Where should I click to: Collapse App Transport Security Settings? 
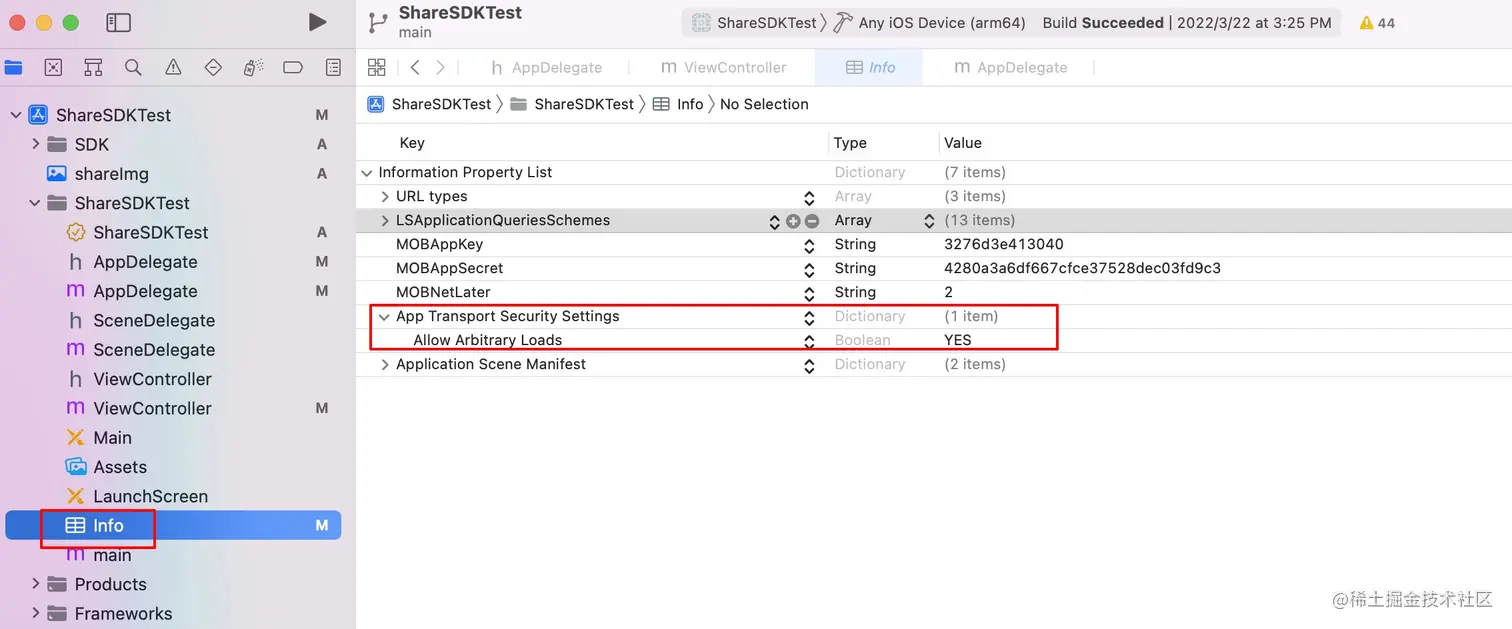click(x=385, y=316)
